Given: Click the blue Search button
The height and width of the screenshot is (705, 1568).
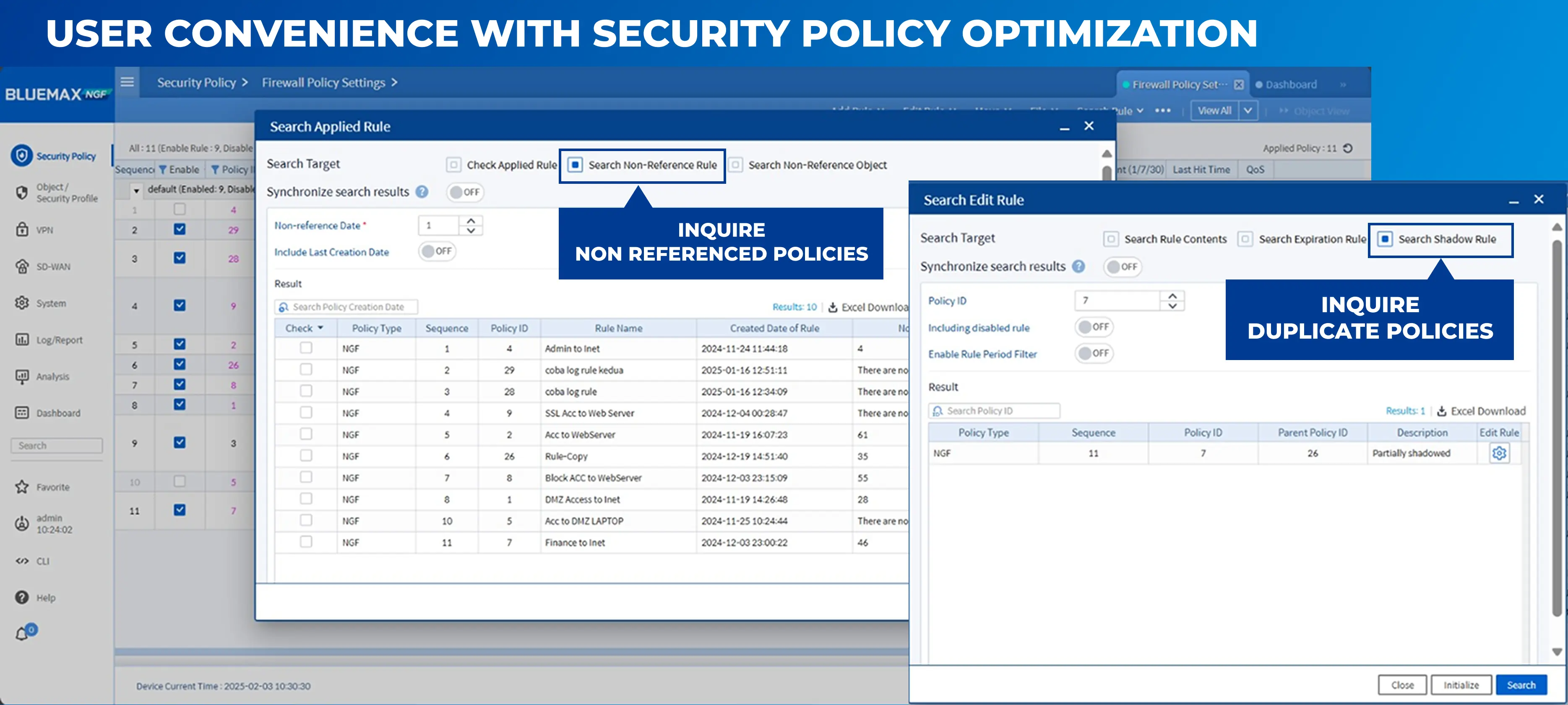Looking at the screenshot, I should click(x=1521, y=685).
